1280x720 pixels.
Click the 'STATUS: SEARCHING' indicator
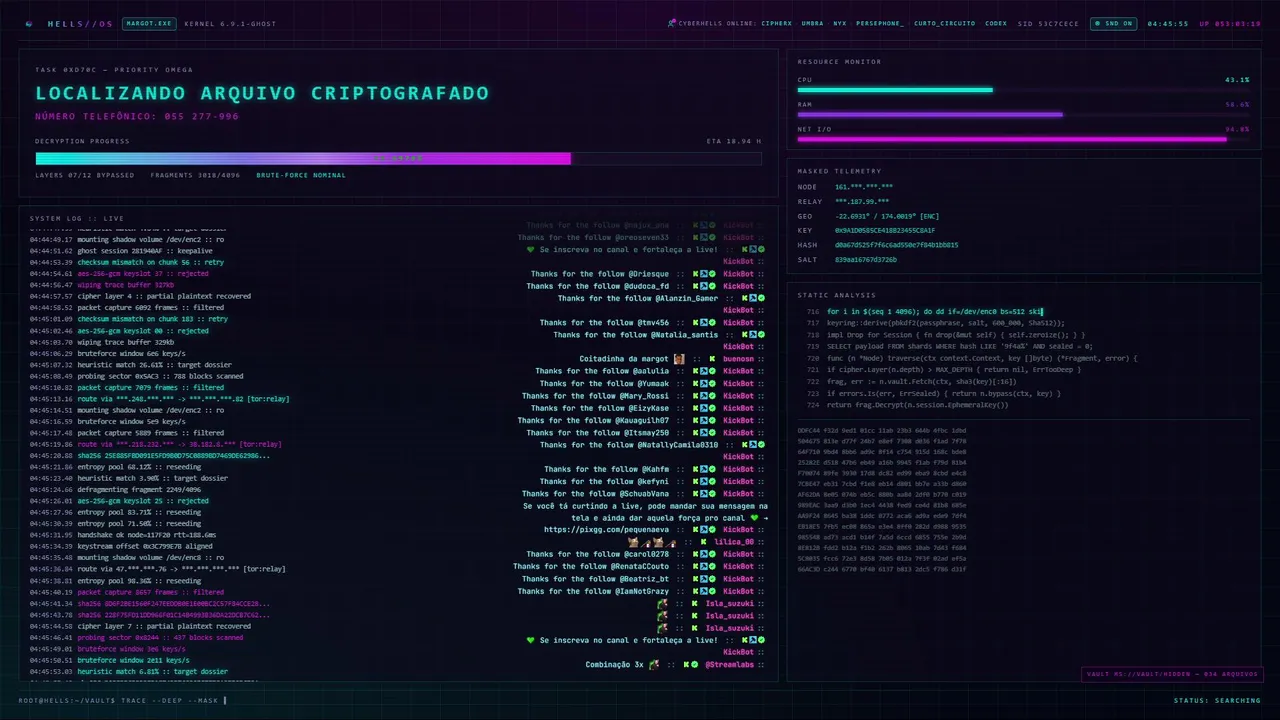click(x=1217, y=700)
